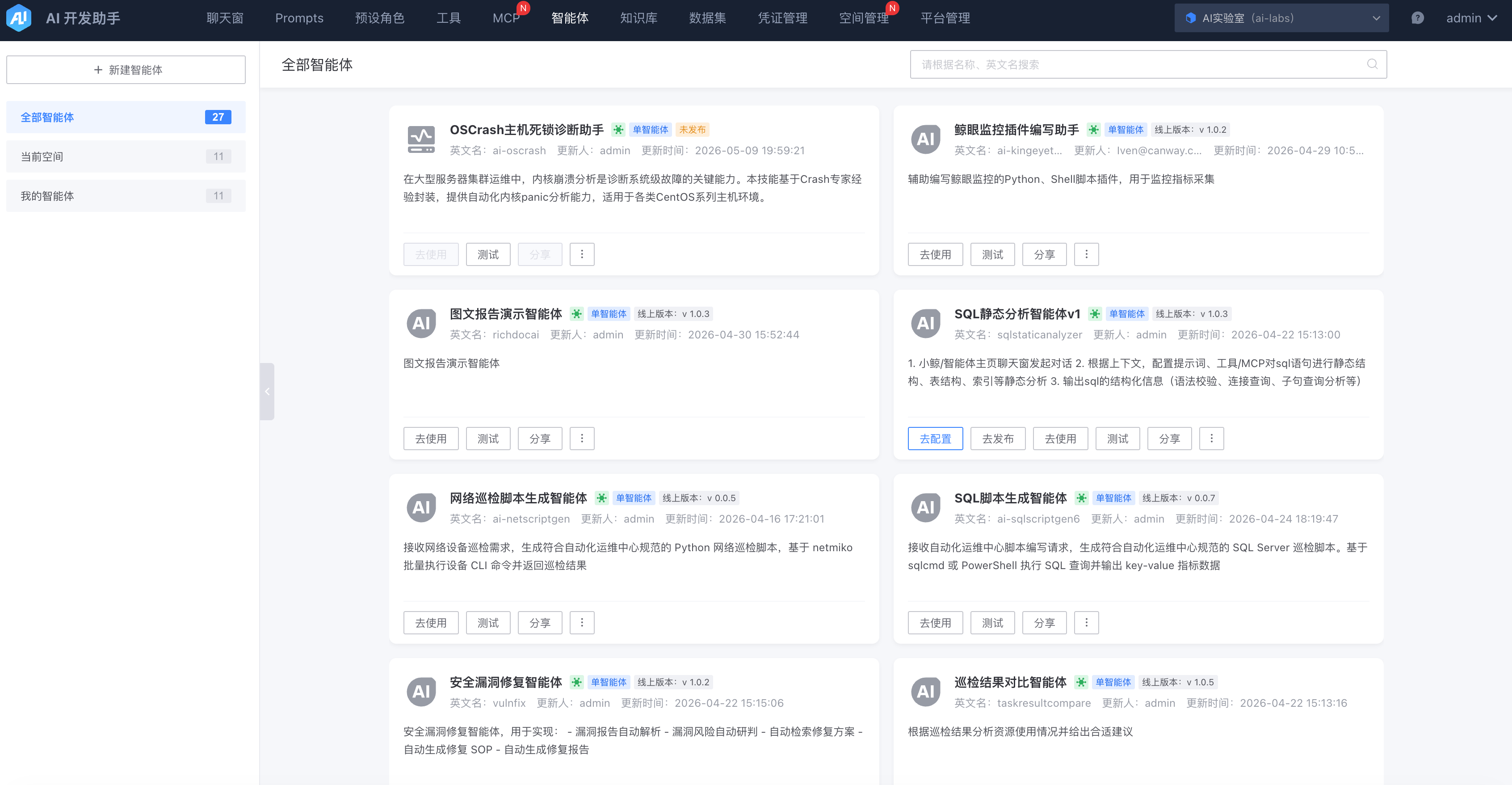Open more options for SQL静态分析智能体v1 card
Viewport: 1512px width, 785px height.
pyautogui.click(x=1211, y=439)
